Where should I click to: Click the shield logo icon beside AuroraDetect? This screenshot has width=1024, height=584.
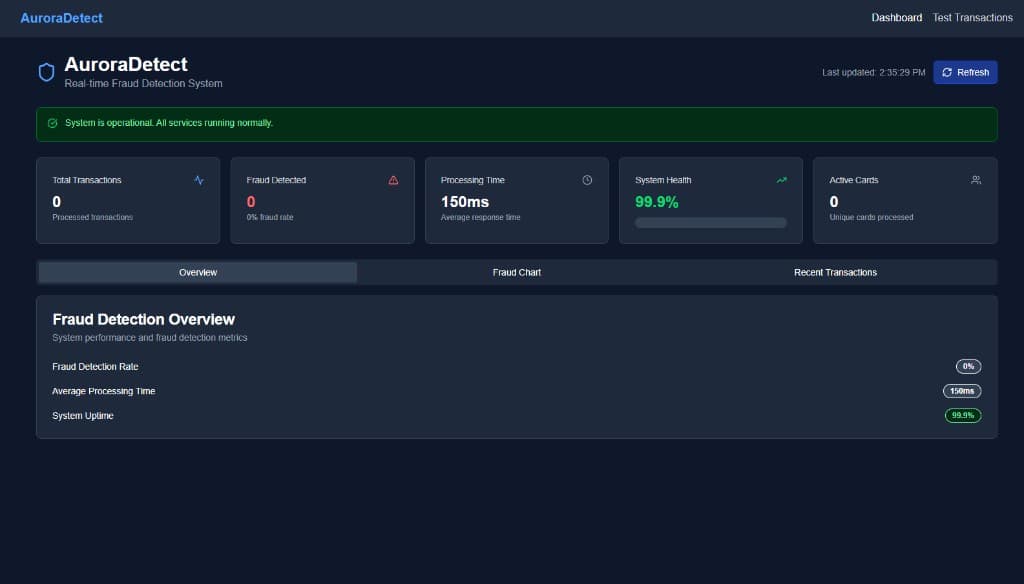pos(46,72)
